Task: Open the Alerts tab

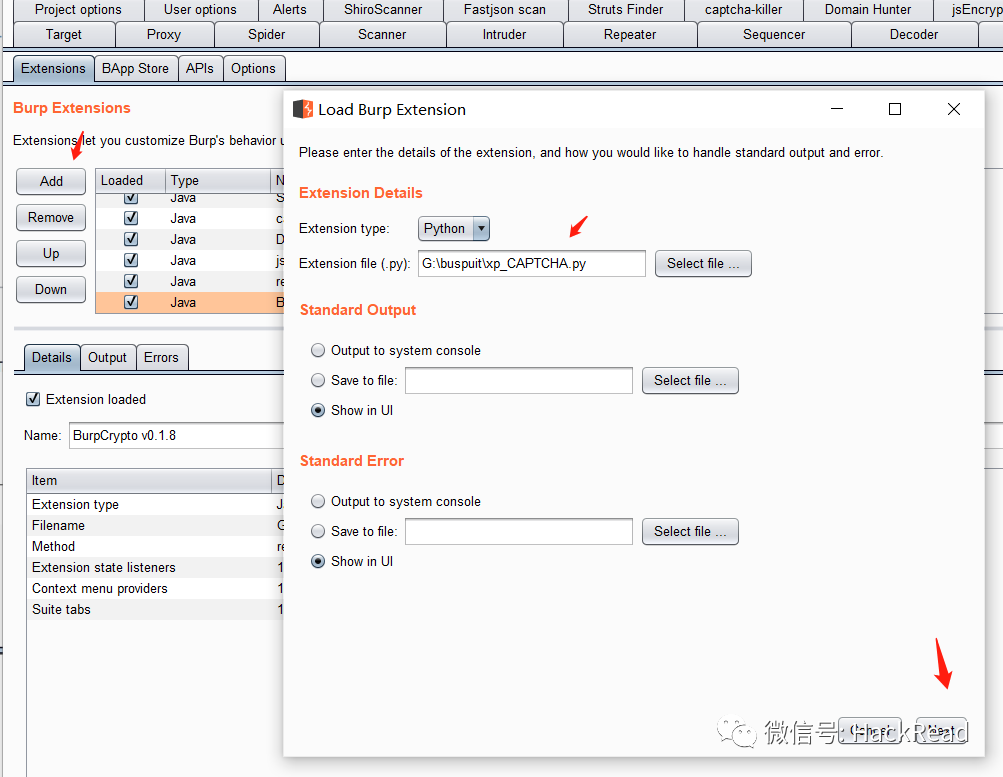Action: coord(290,10)
